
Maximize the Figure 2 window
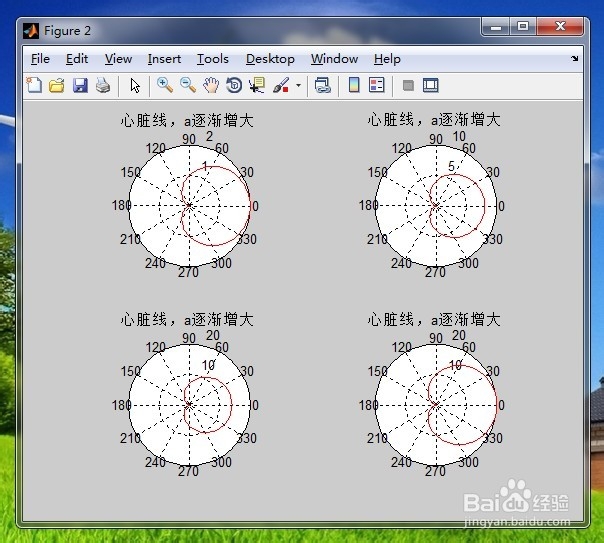coord(523,27)
